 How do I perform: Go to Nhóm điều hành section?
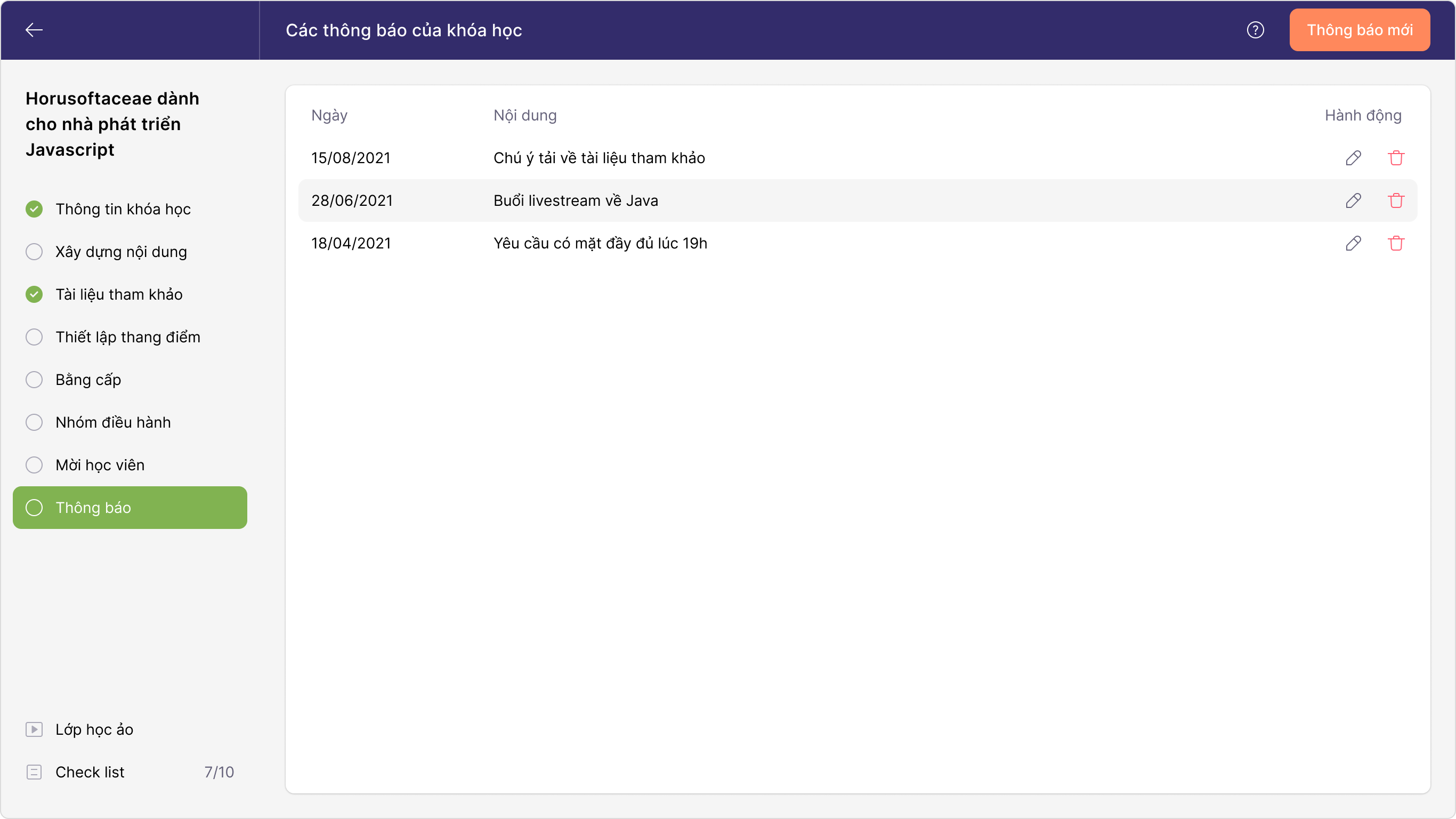[x=113, y=422]
